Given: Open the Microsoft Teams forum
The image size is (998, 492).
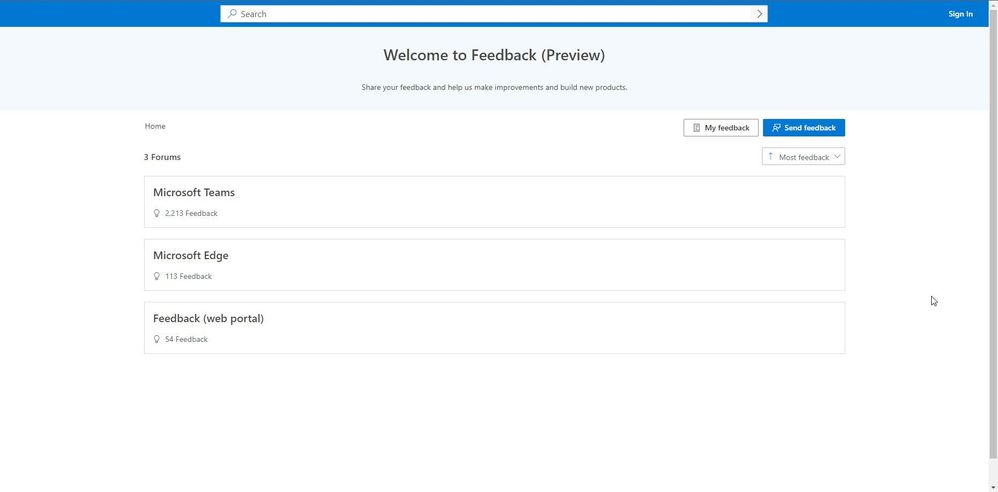Looking at the screenshot, I should [495, 202].
